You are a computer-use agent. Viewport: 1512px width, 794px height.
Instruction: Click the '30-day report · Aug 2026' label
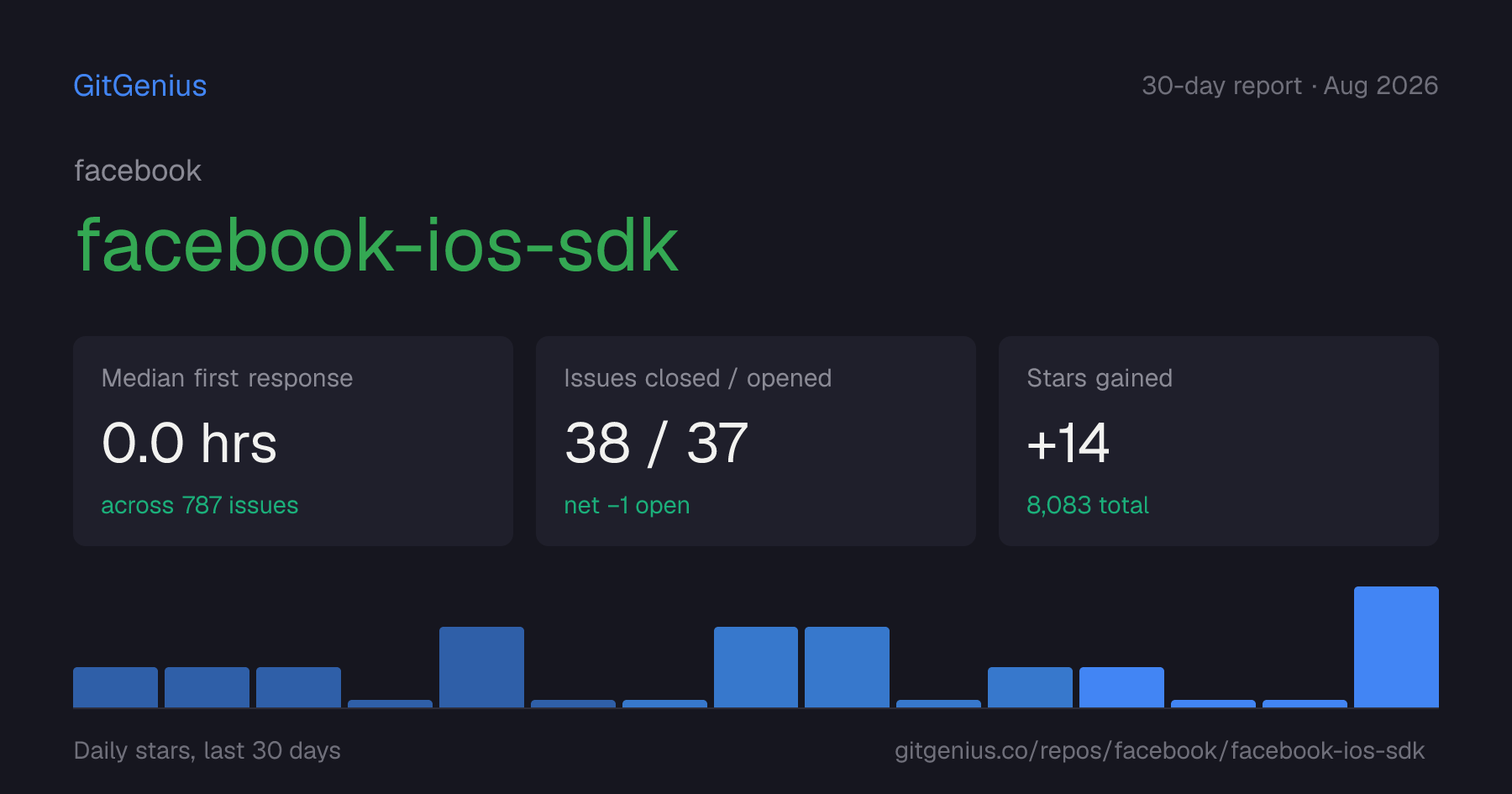(1289, 86)
